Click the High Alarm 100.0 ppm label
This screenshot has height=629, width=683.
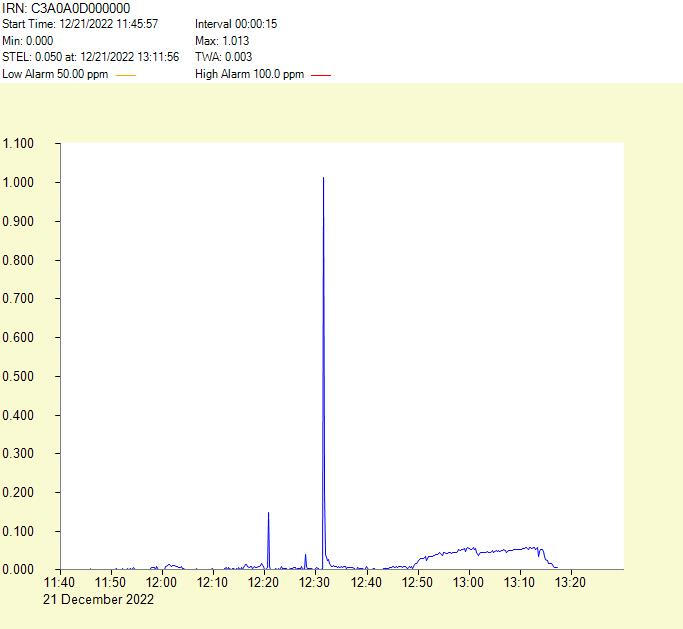(x=249, y=74)
